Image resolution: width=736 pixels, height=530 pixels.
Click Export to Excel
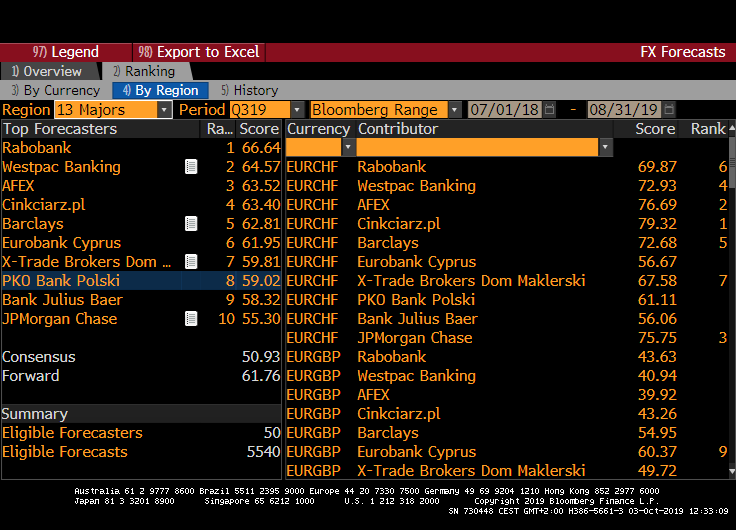[x=198, y=52]
